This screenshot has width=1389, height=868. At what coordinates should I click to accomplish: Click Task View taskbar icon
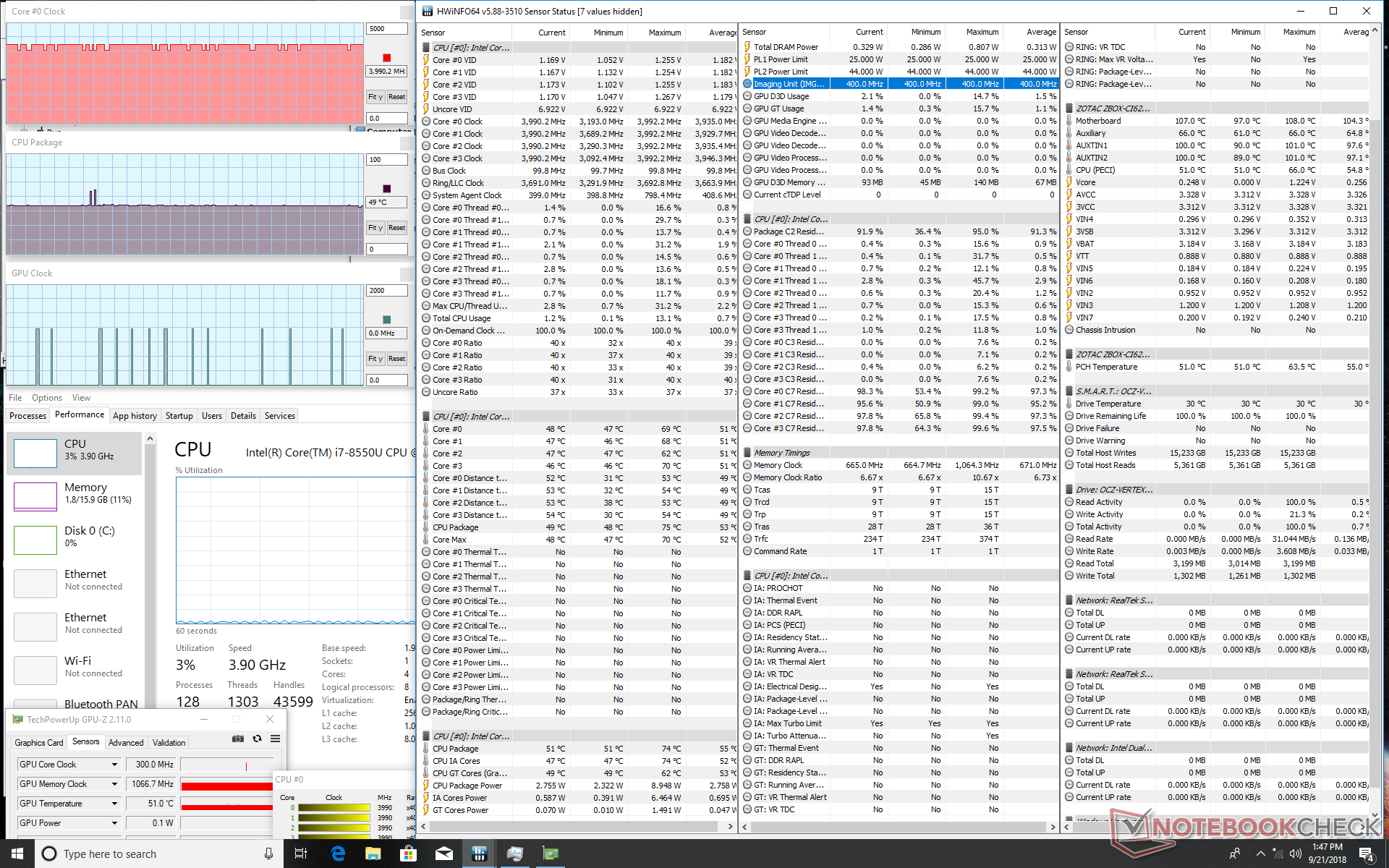tap(301, 854)
